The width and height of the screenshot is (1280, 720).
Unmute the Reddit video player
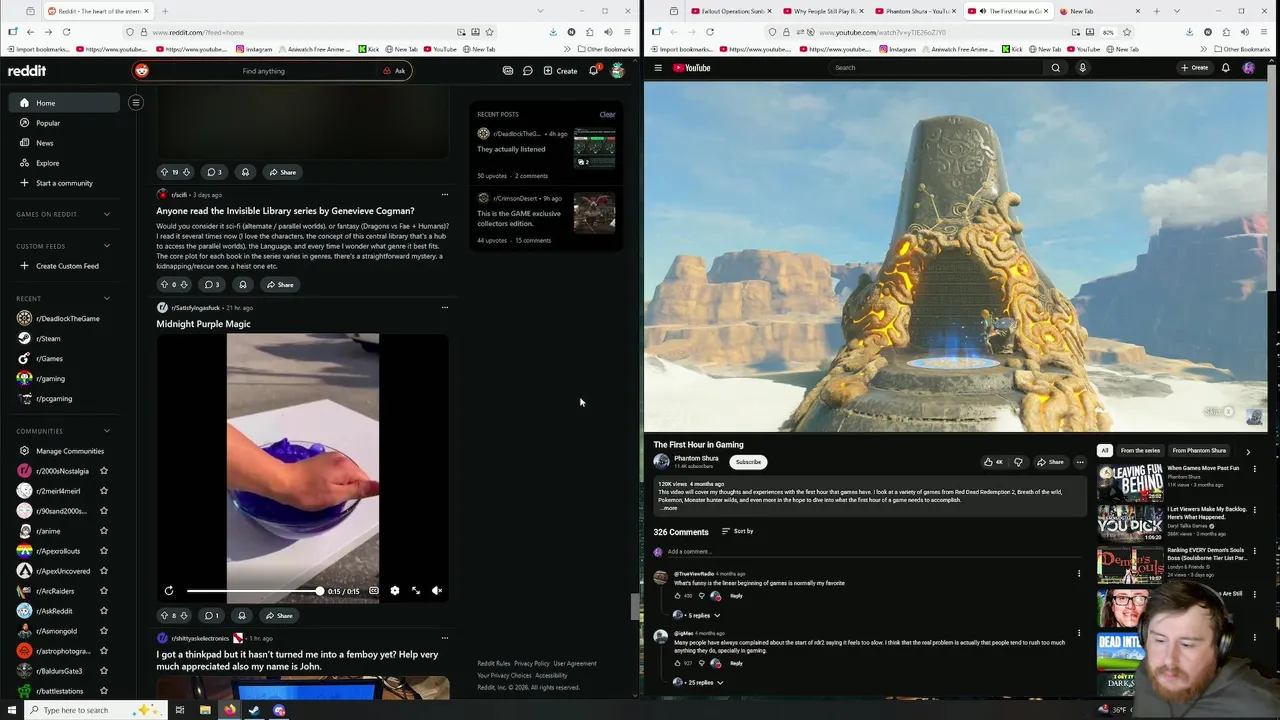pos(437,591)
